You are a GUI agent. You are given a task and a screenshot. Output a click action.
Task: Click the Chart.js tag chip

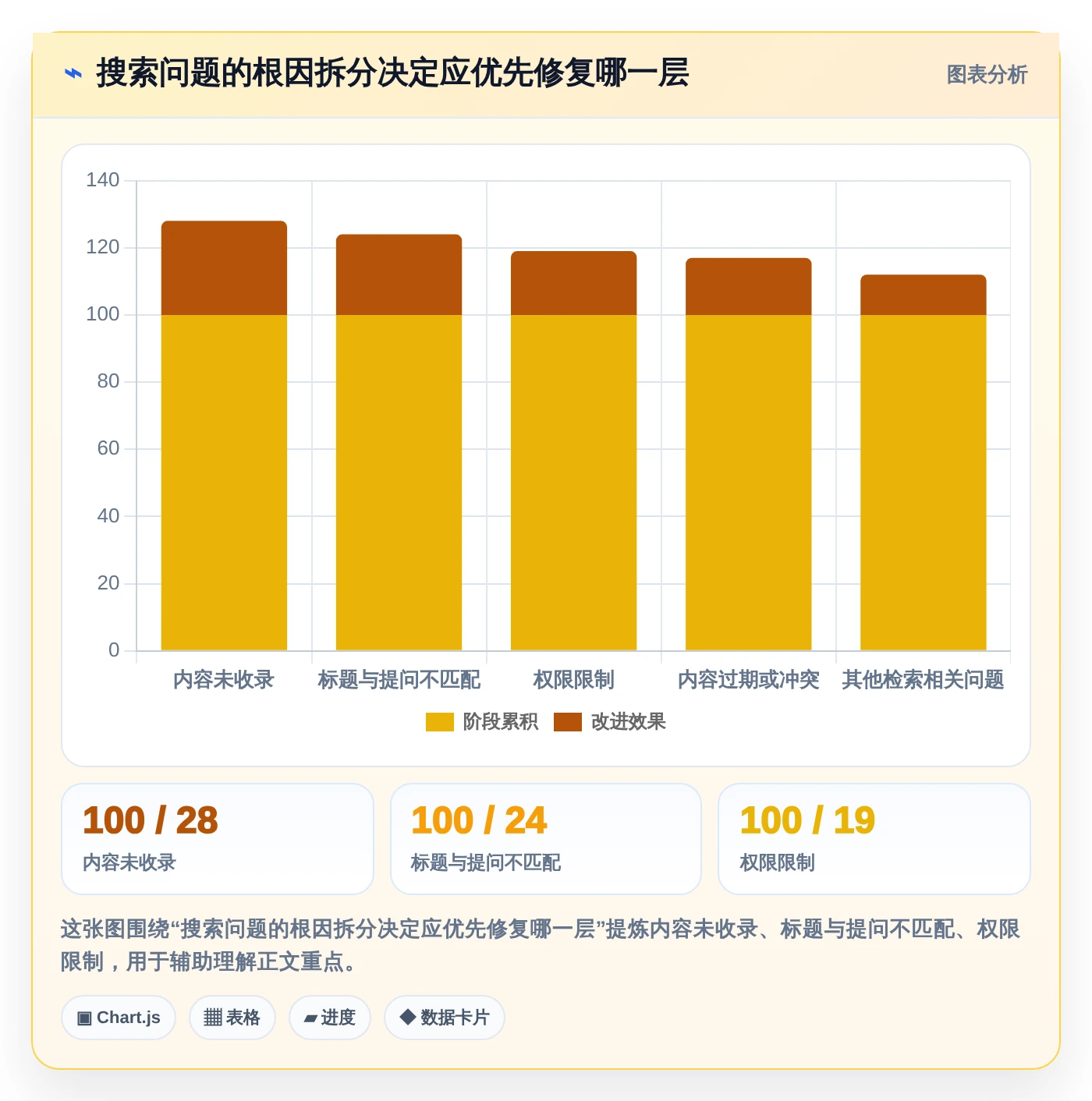pos(119,1018)
